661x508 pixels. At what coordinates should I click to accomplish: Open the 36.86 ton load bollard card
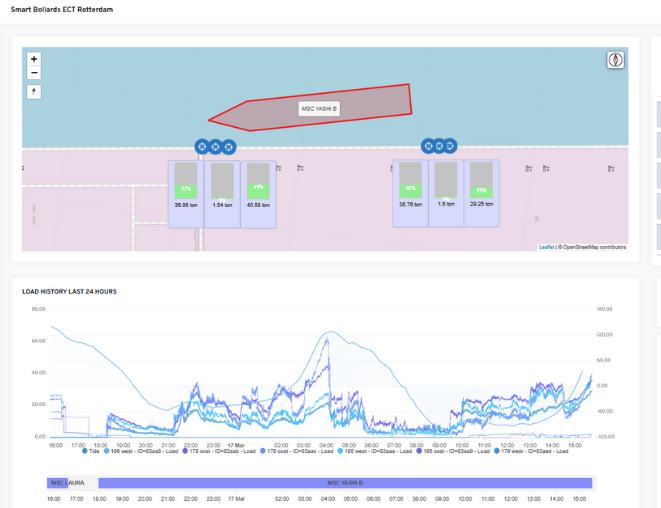pos(185,192)
